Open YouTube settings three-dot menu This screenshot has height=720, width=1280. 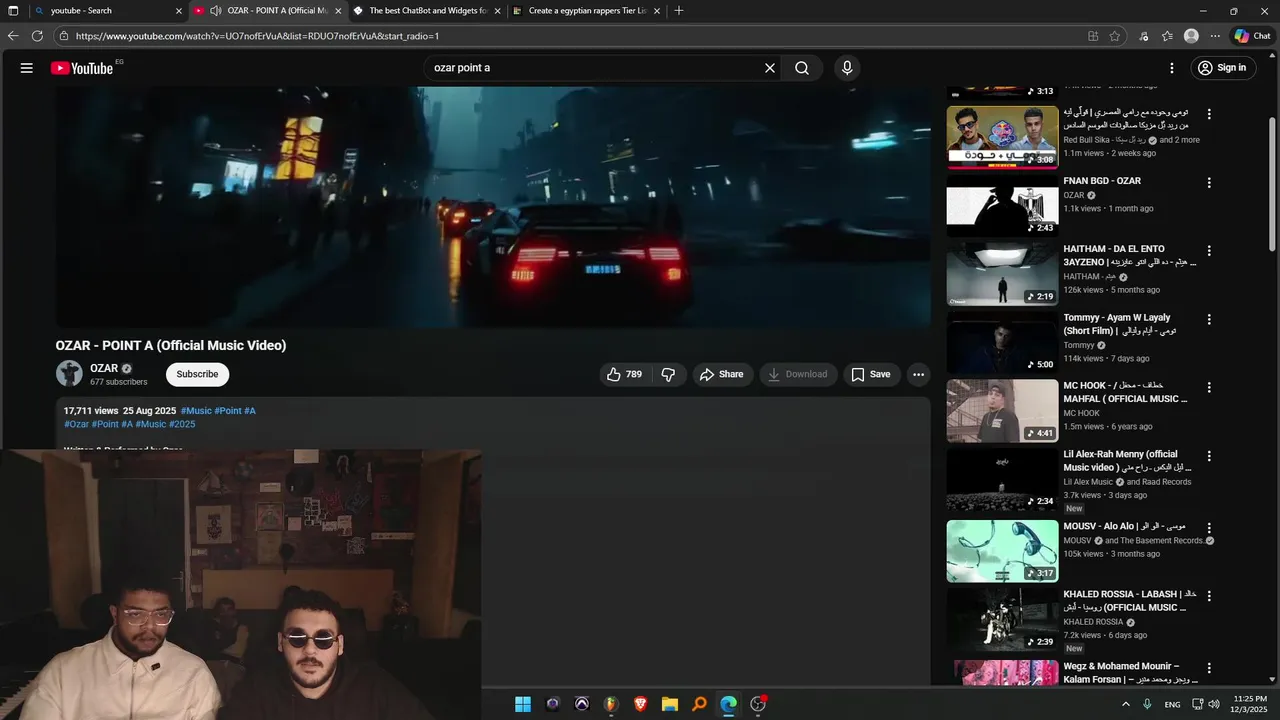point(1172,68)
